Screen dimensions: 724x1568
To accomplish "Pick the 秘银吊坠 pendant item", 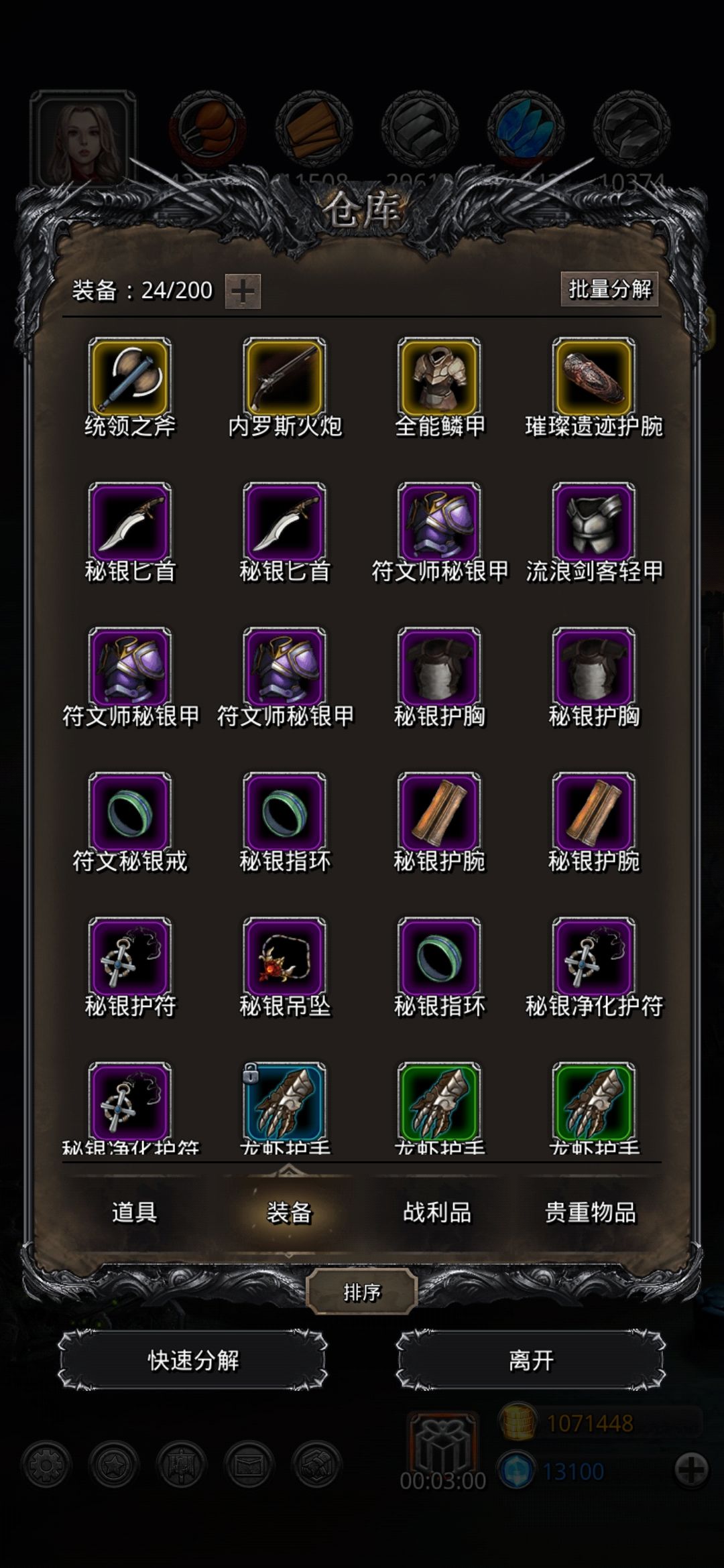I will [x=284, y=958].
